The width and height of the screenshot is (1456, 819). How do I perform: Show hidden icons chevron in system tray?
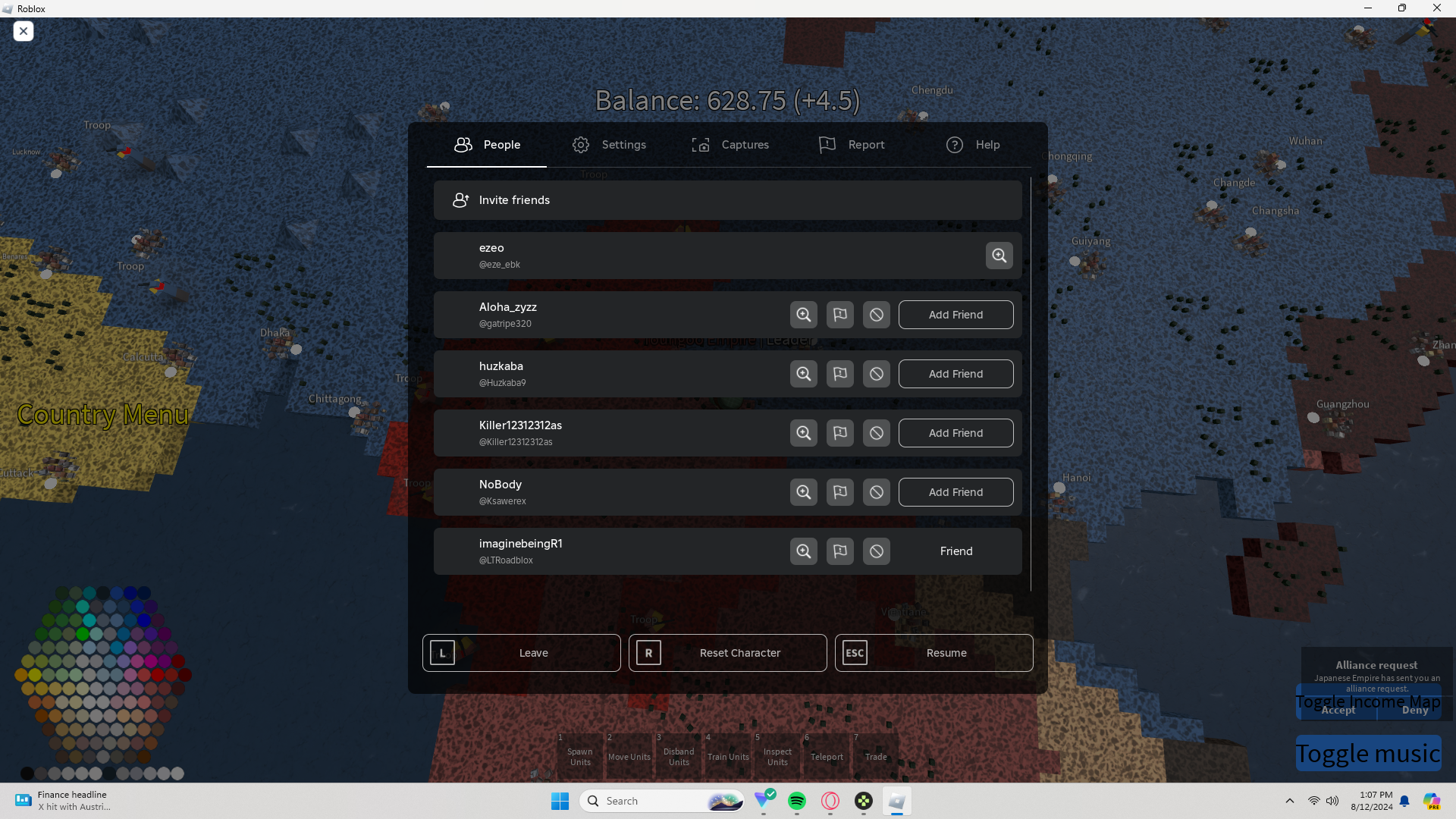click(x=1289, y=801)
